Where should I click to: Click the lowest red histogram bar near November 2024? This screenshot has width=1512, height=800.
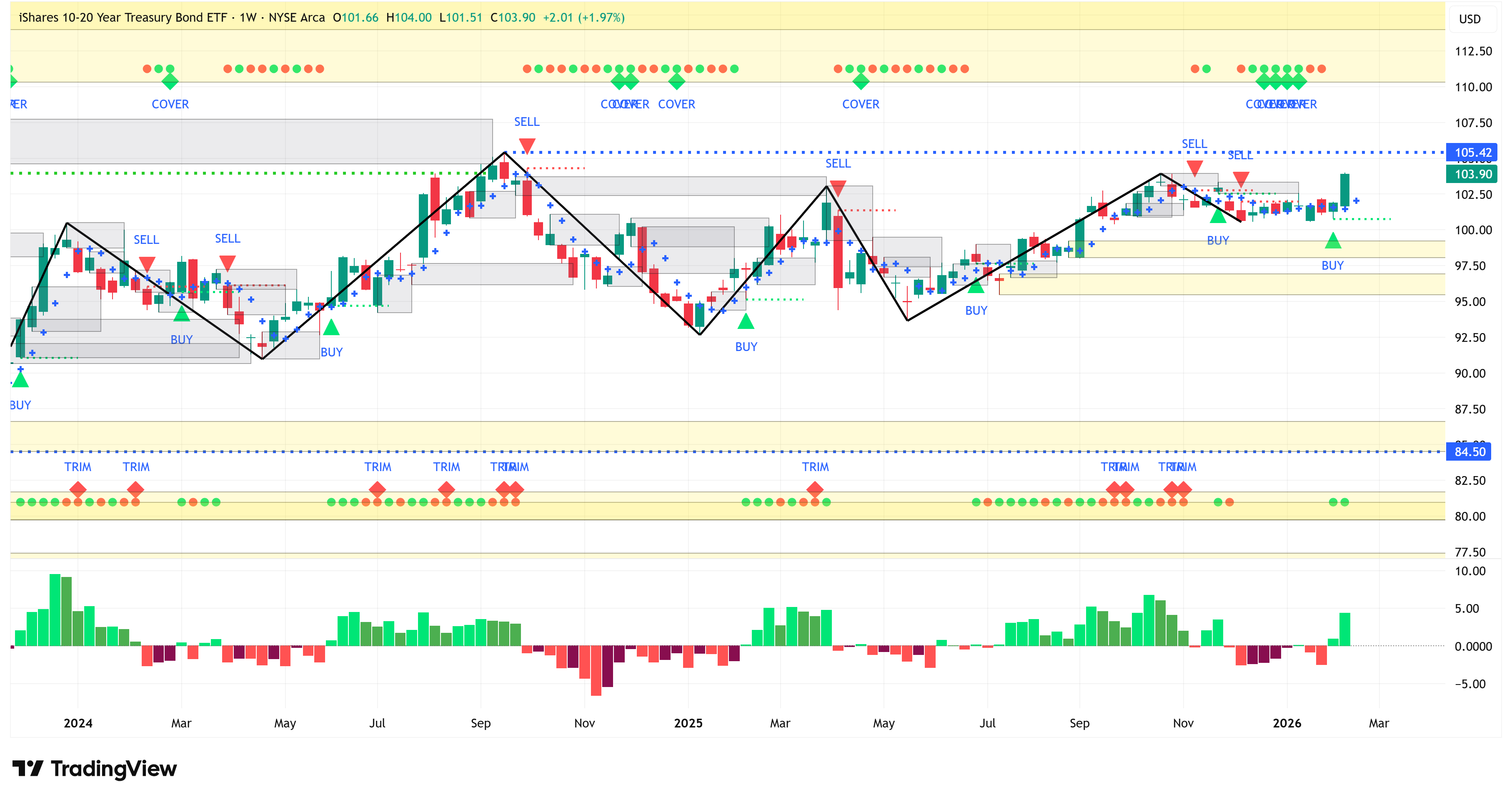[596, 670]
